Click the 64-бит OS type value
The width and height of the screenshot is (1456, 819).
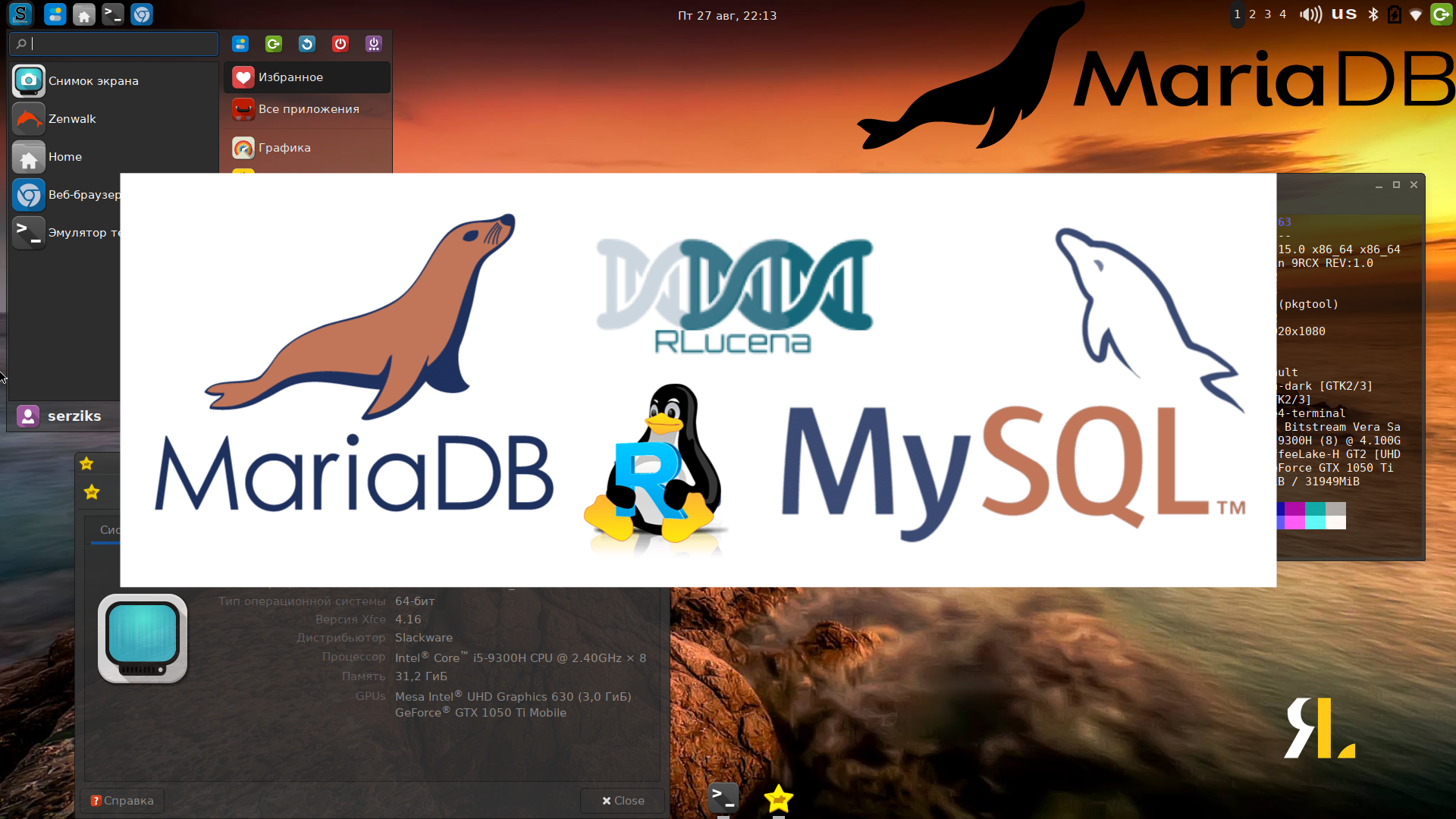click(415, 601)
